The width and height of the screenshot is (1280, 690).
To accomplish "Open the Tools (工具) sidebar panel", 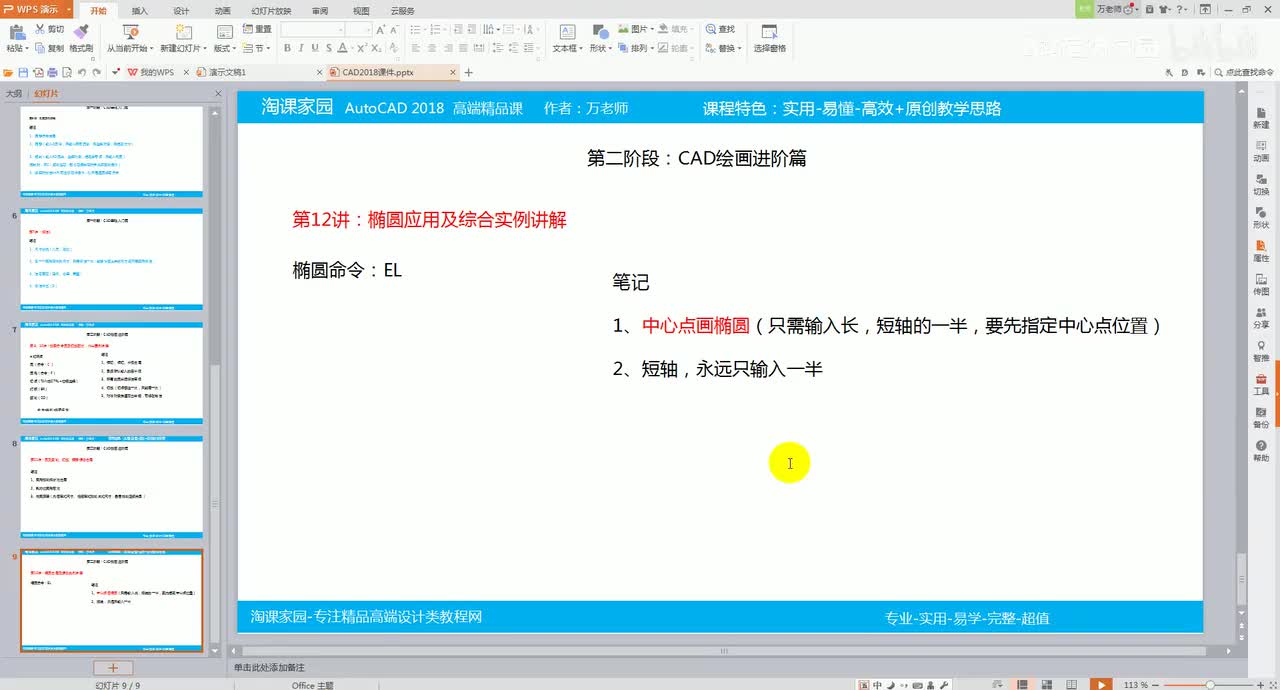I will pos(1261,383).
